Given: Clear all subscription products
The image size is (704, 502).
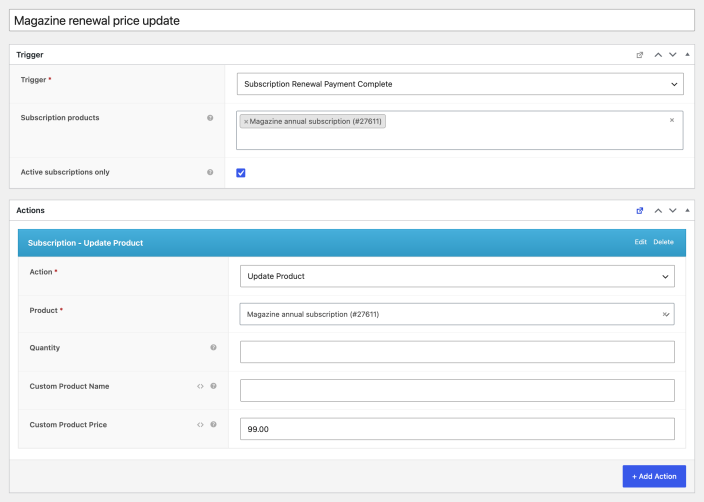Looking at the screenshot, I should (672, 120).
